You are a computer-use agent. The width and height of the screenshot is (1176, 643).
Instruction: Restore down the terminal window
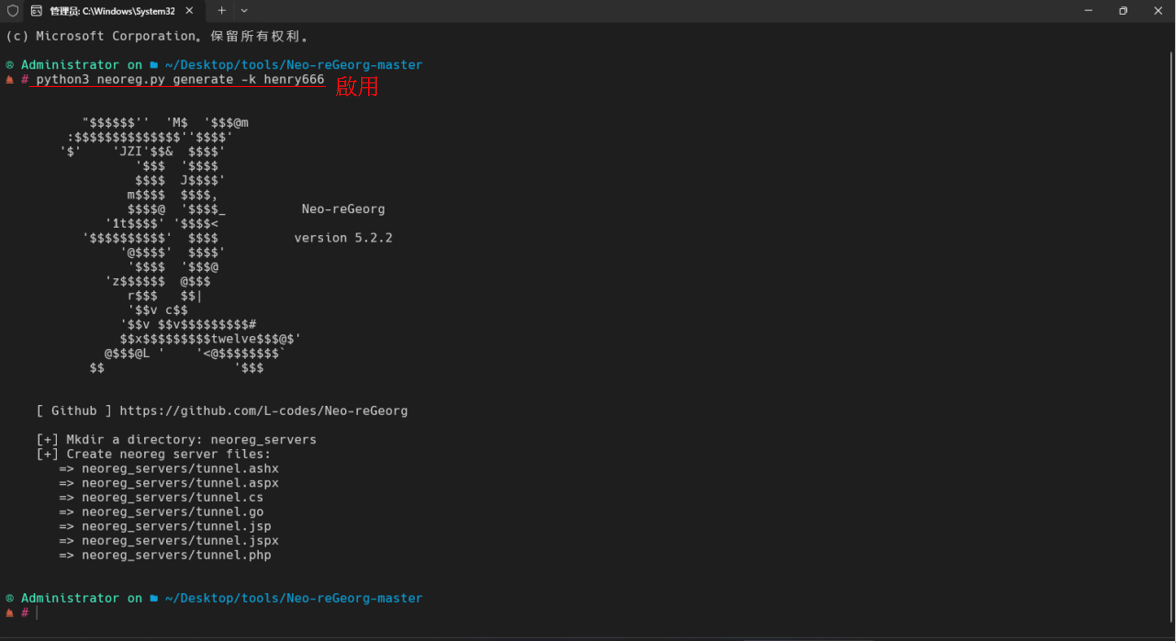[1123, 11]
